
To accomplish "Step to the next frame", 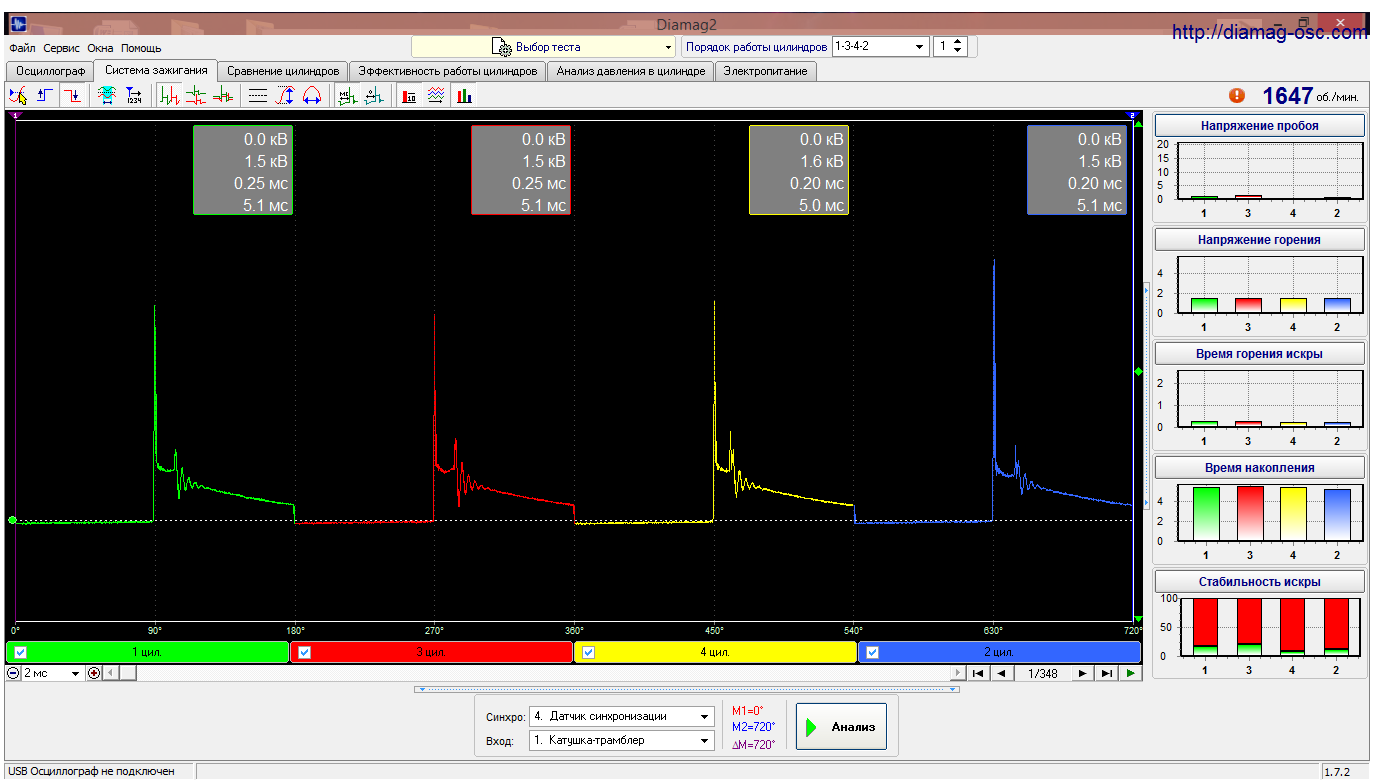I will pos(1082,673).
